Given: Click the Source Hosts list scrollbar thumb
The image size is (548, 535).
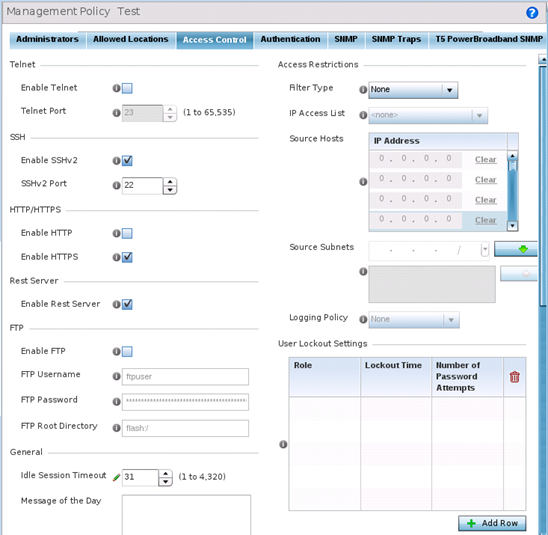Looking at the screenshot, I should [x=512, y=166].
